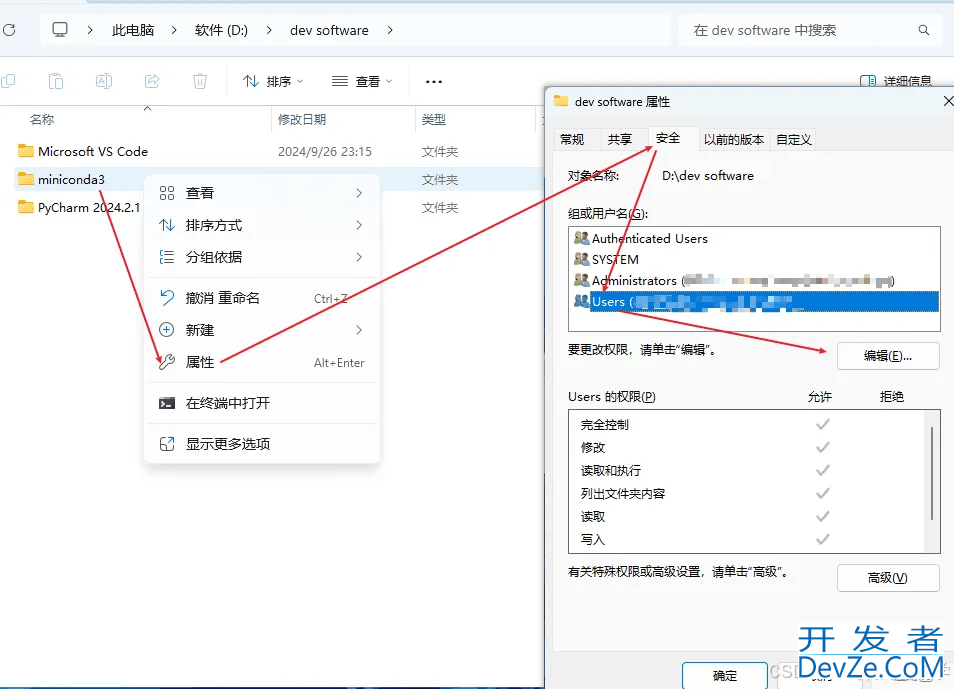Viewport: 954px width, 689px height.
Task: Click the delete trash icon
Action: click(x=200, y=81)
